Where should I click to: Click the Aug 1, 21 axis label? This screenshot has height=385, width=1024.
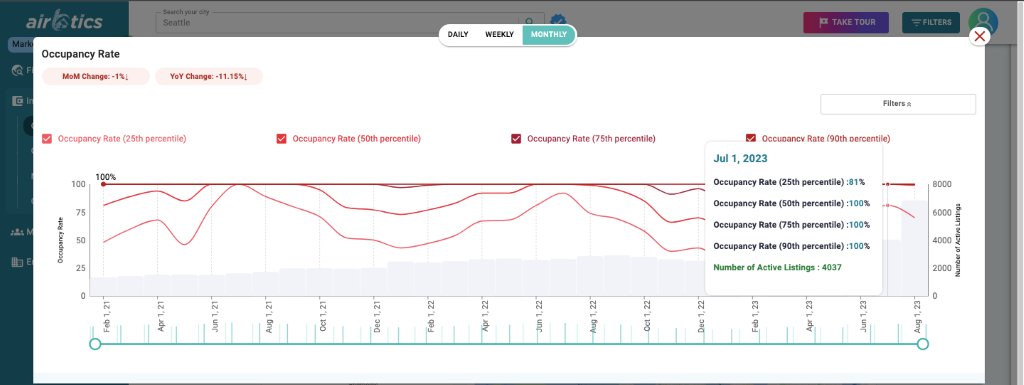point(269,315)
